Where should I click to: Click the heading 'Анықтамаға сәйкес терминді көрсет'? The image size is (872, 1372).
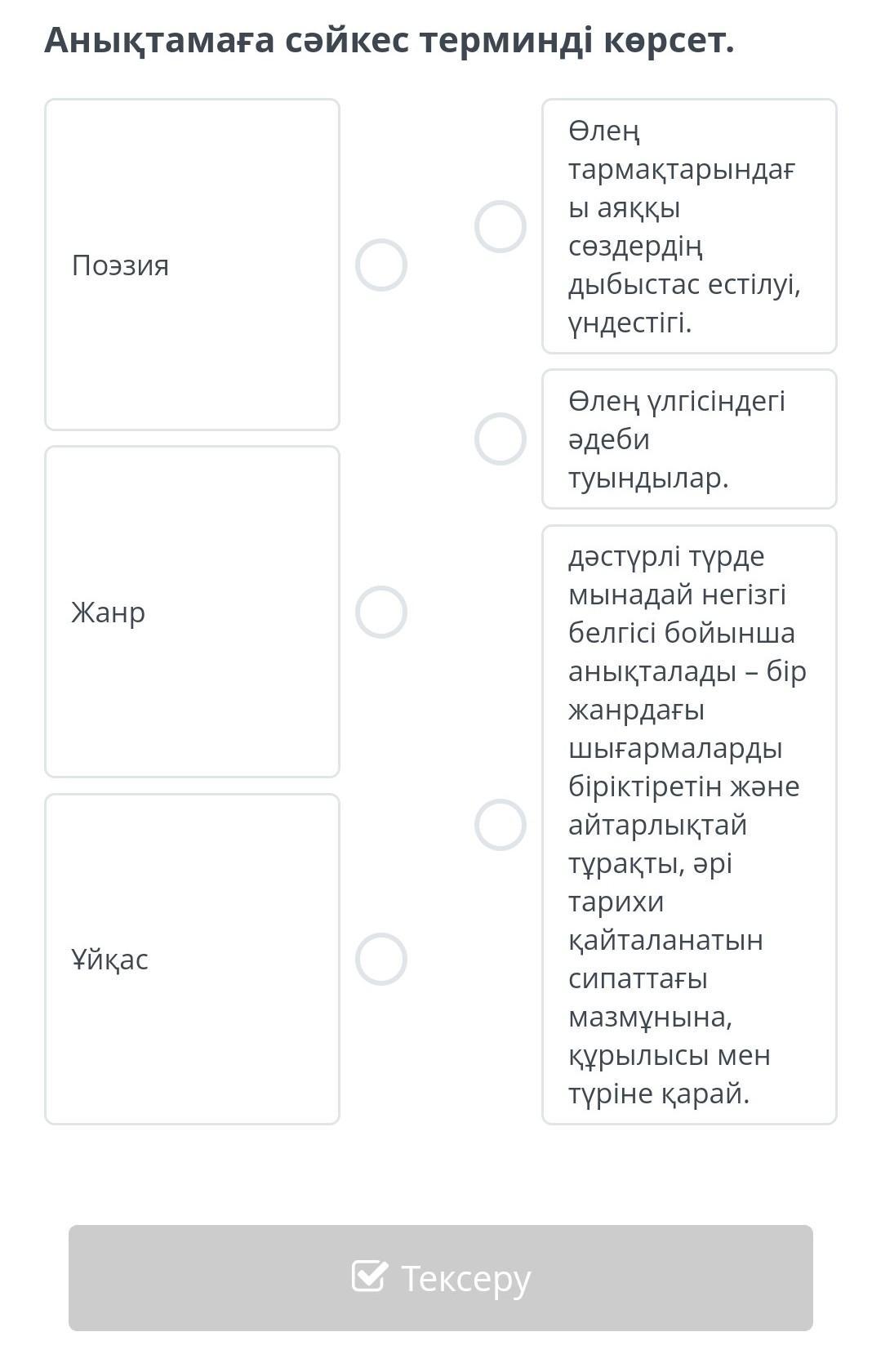(x=389, y=40)
